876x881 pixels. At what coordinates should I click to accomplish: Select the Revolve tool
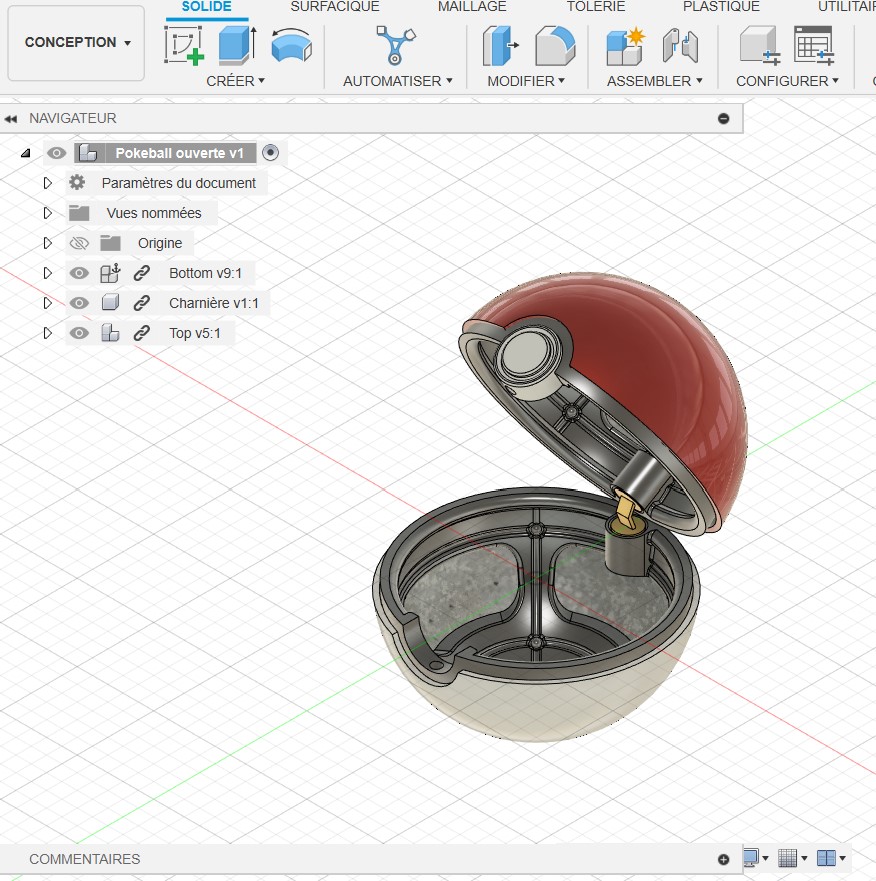[x=291, y=46]
